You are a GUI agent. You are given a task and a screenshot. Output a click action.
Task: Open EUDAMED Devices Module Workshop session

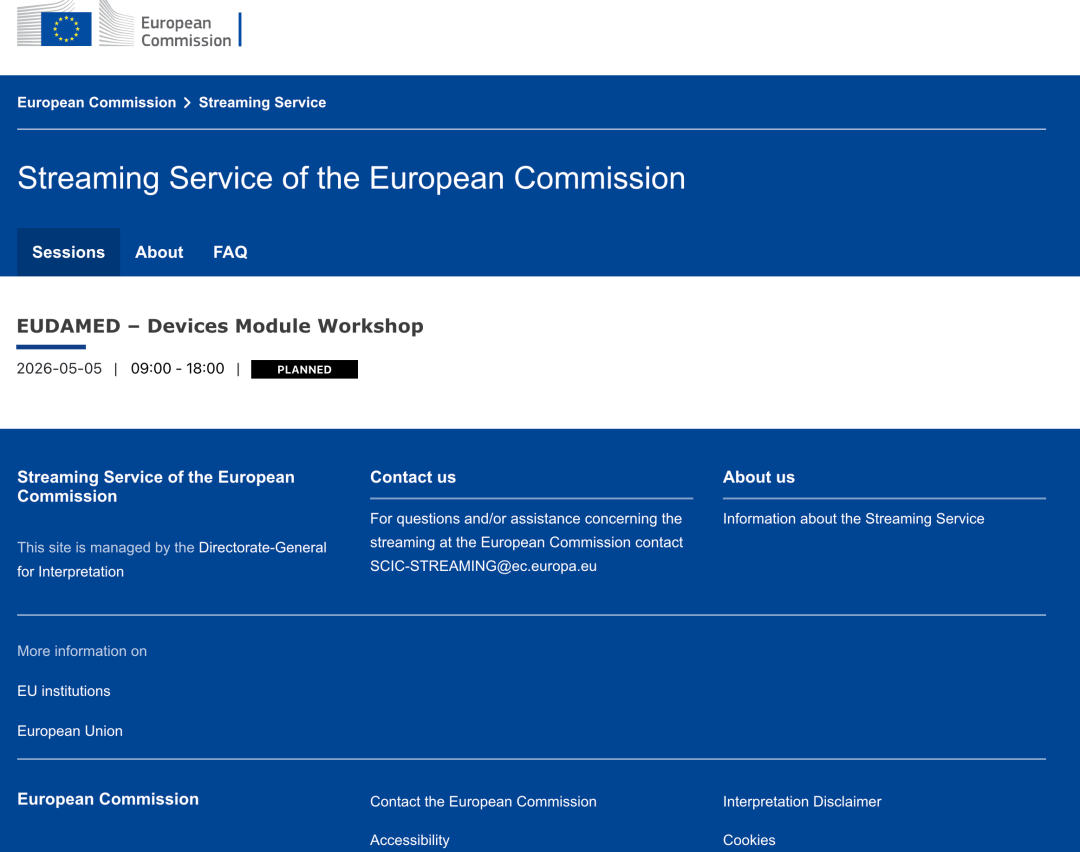[220, 326]
